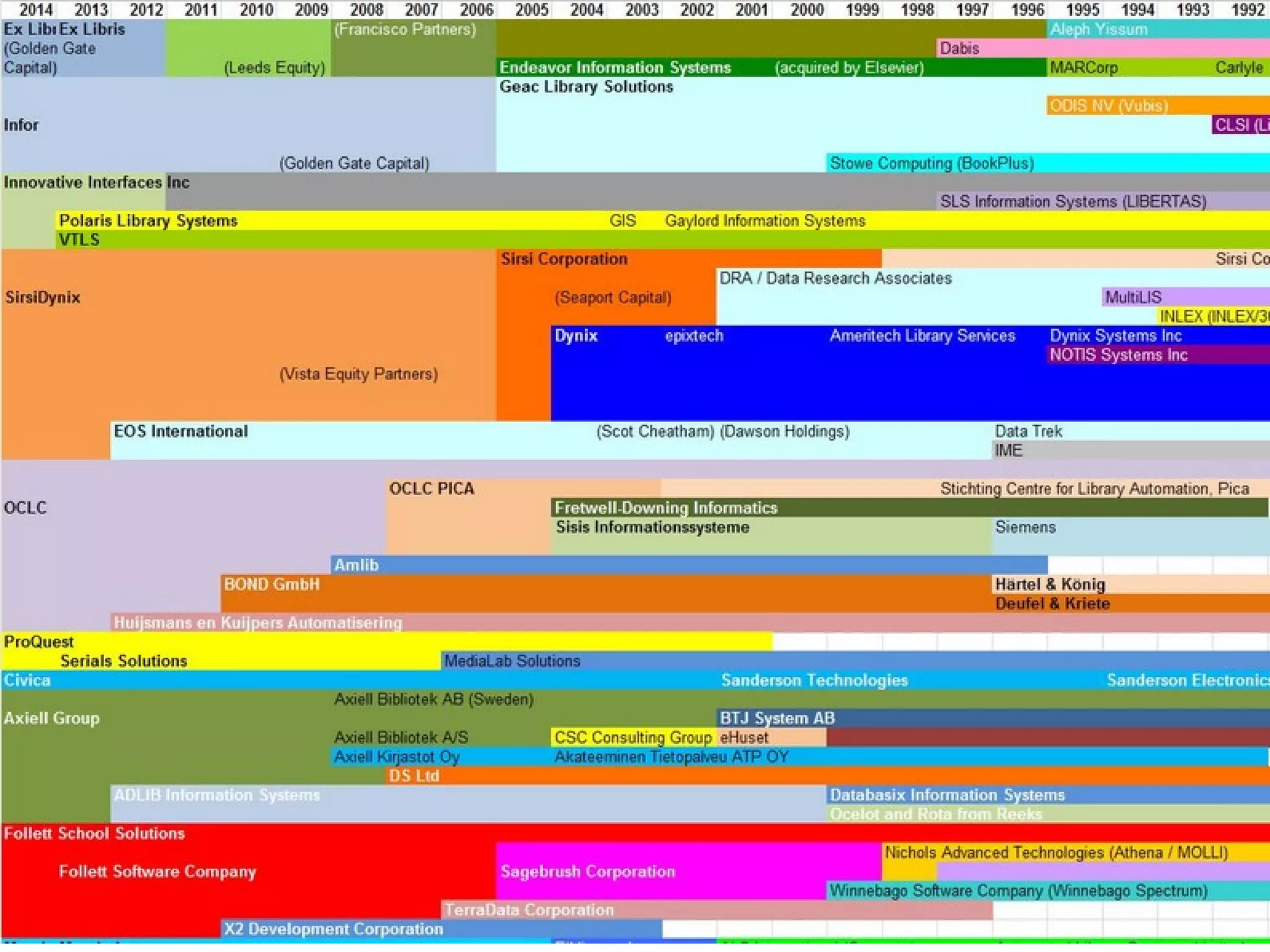Screen dimensions: 1270x952
Task: Click Follett Software Company label
Action: 158,872
